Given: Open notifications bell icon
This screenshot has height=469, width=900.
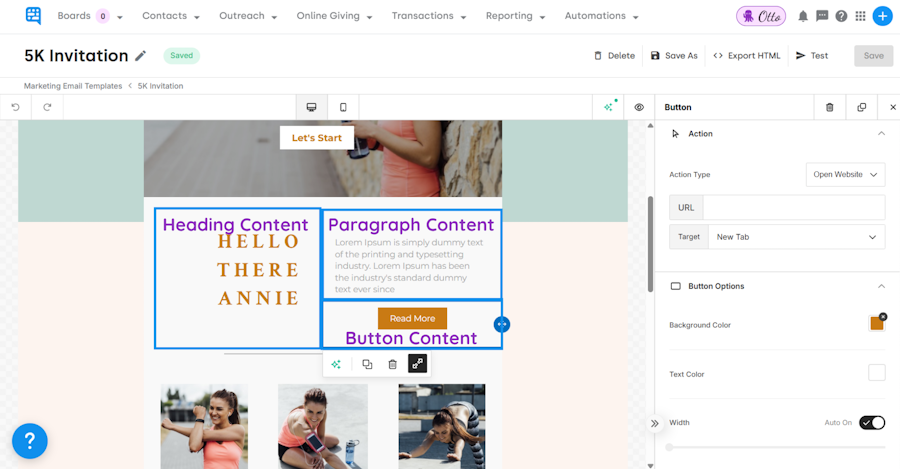Looking at the screenshot, I should (803, 16).
